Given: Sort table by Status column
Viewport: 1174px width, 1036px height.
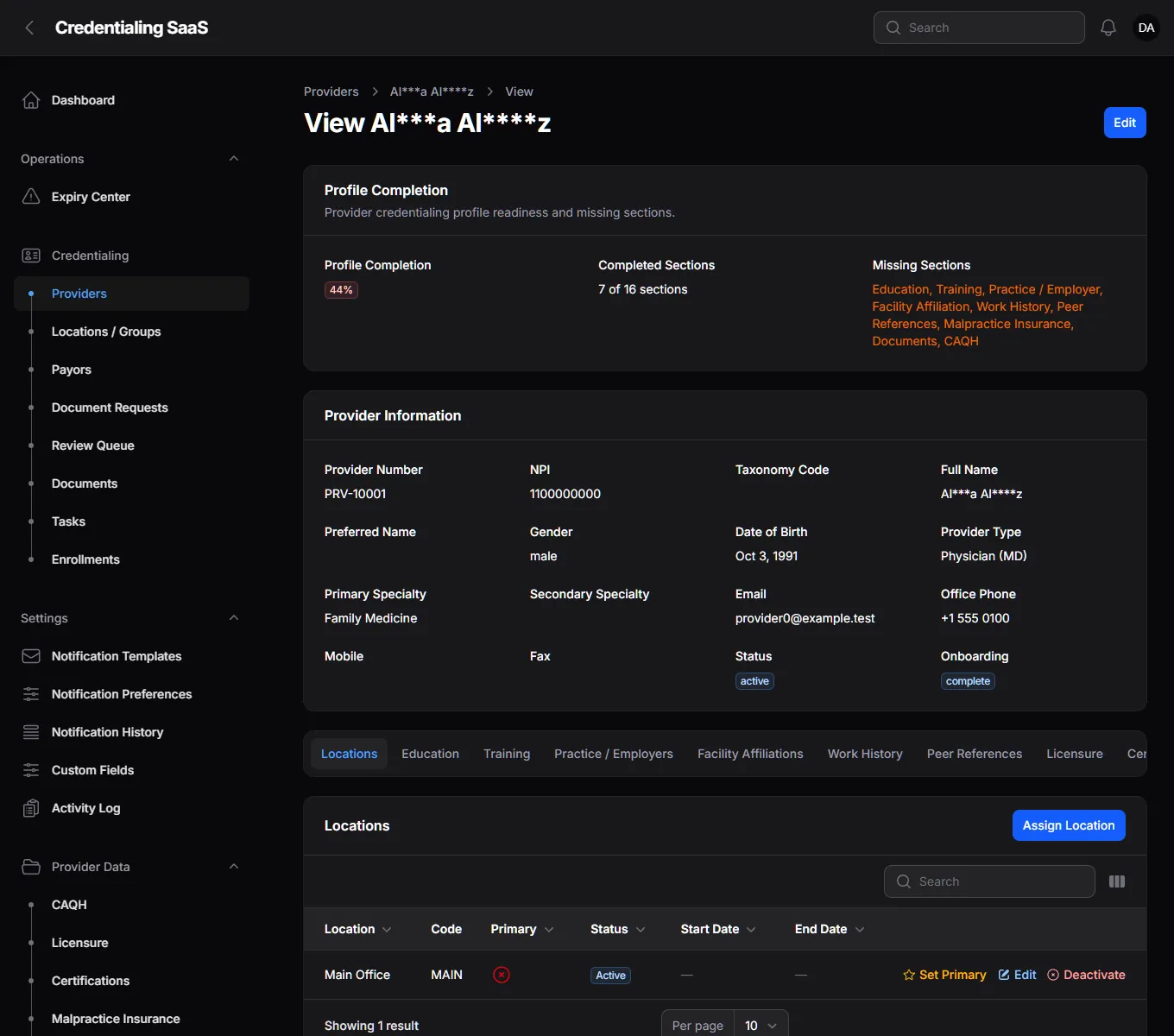Looking at the screenshot, I should coord(617,929).
